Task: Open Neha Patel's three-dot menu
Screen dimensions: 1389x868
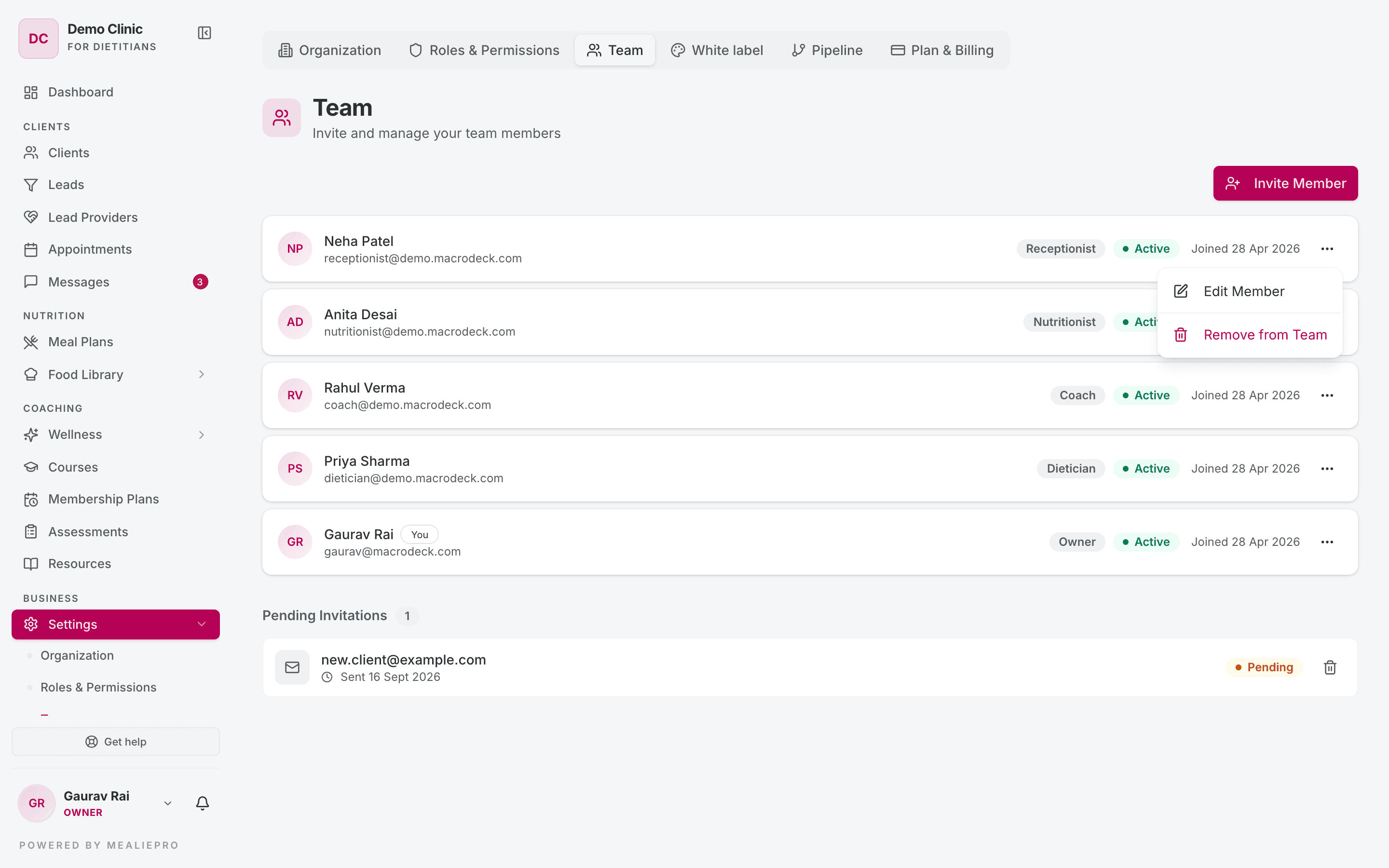Action: click(1327, 248)
